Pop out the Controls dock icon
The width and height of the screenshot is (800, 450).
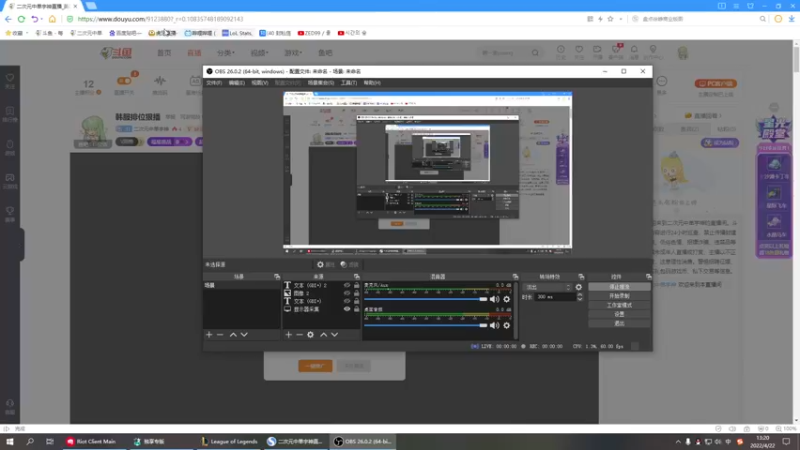(648, 277)
